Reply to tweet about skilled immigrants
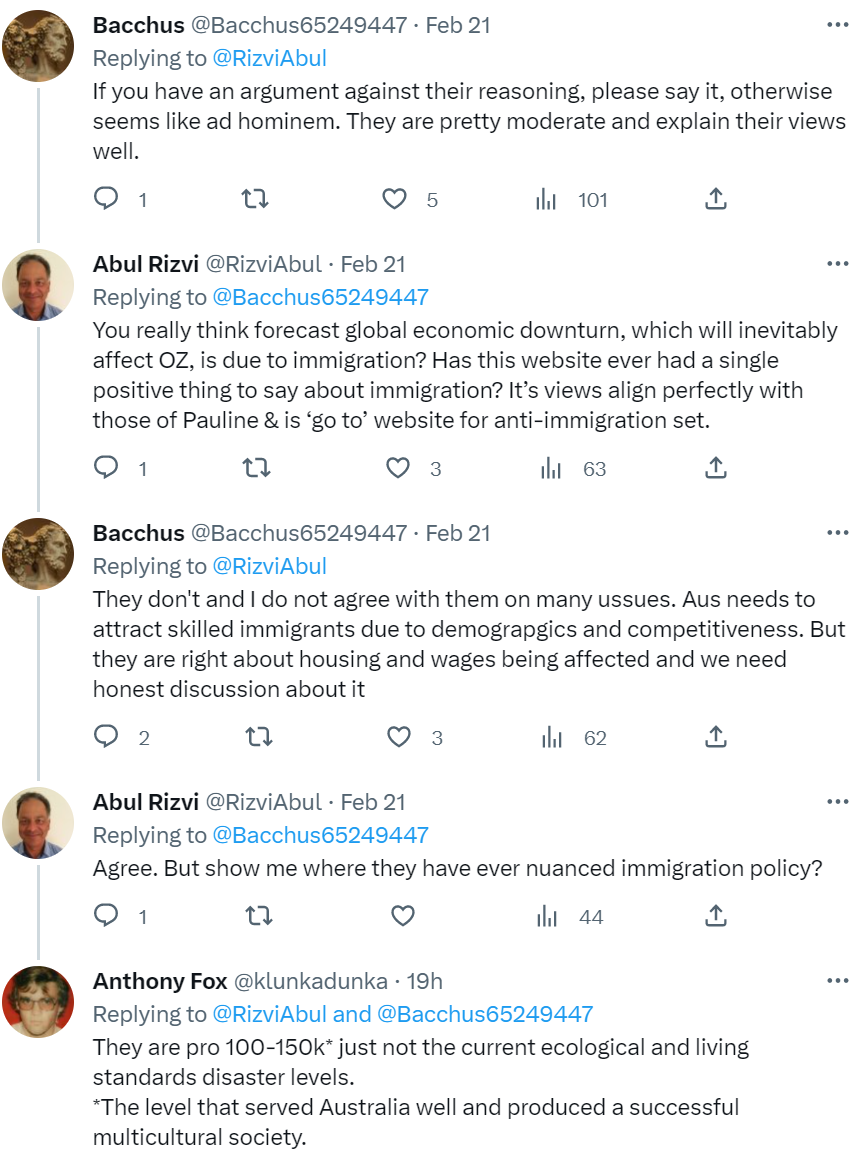 [107, 737]
